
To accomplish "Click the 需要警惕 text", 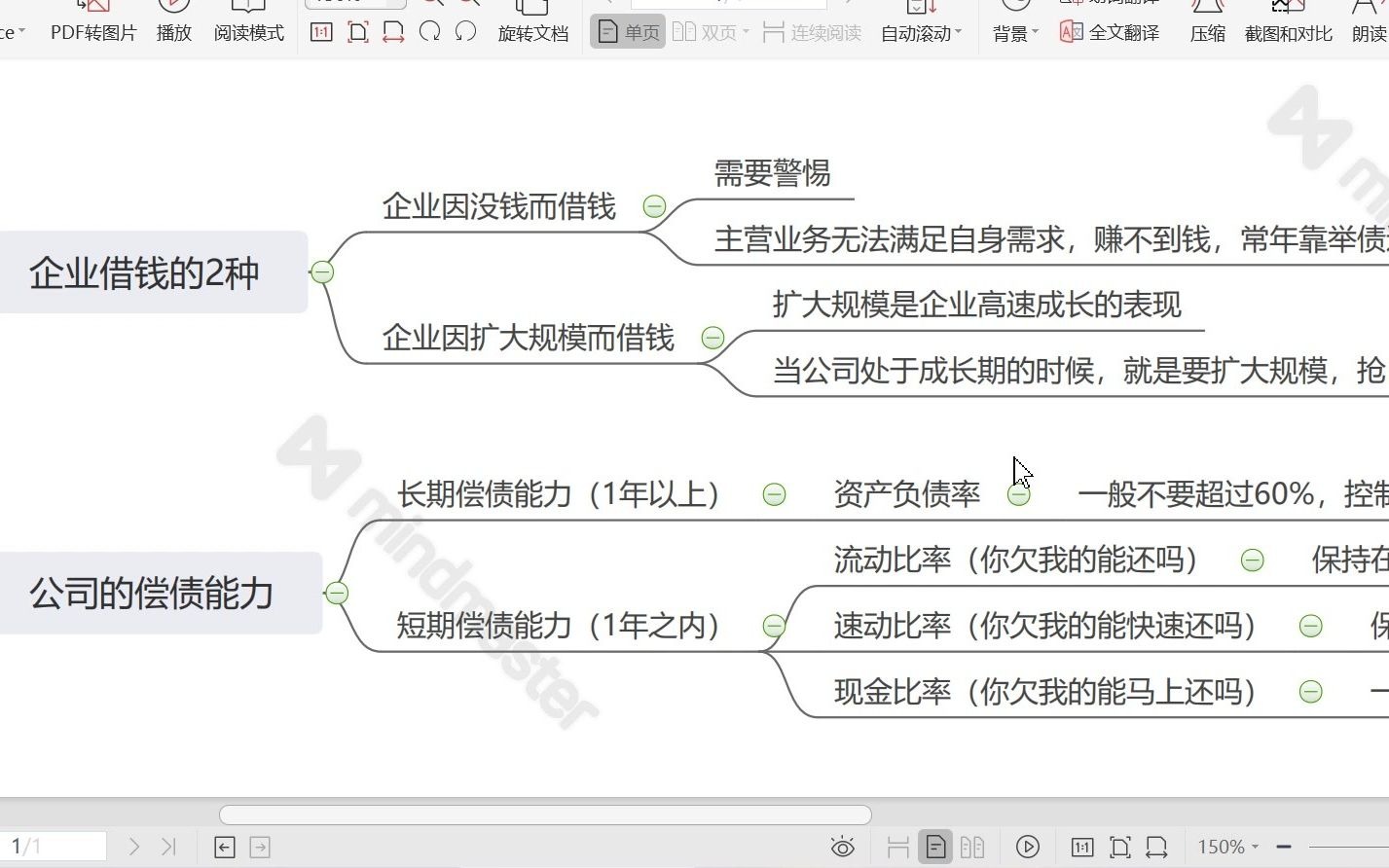I will click(x=773, y=173).
